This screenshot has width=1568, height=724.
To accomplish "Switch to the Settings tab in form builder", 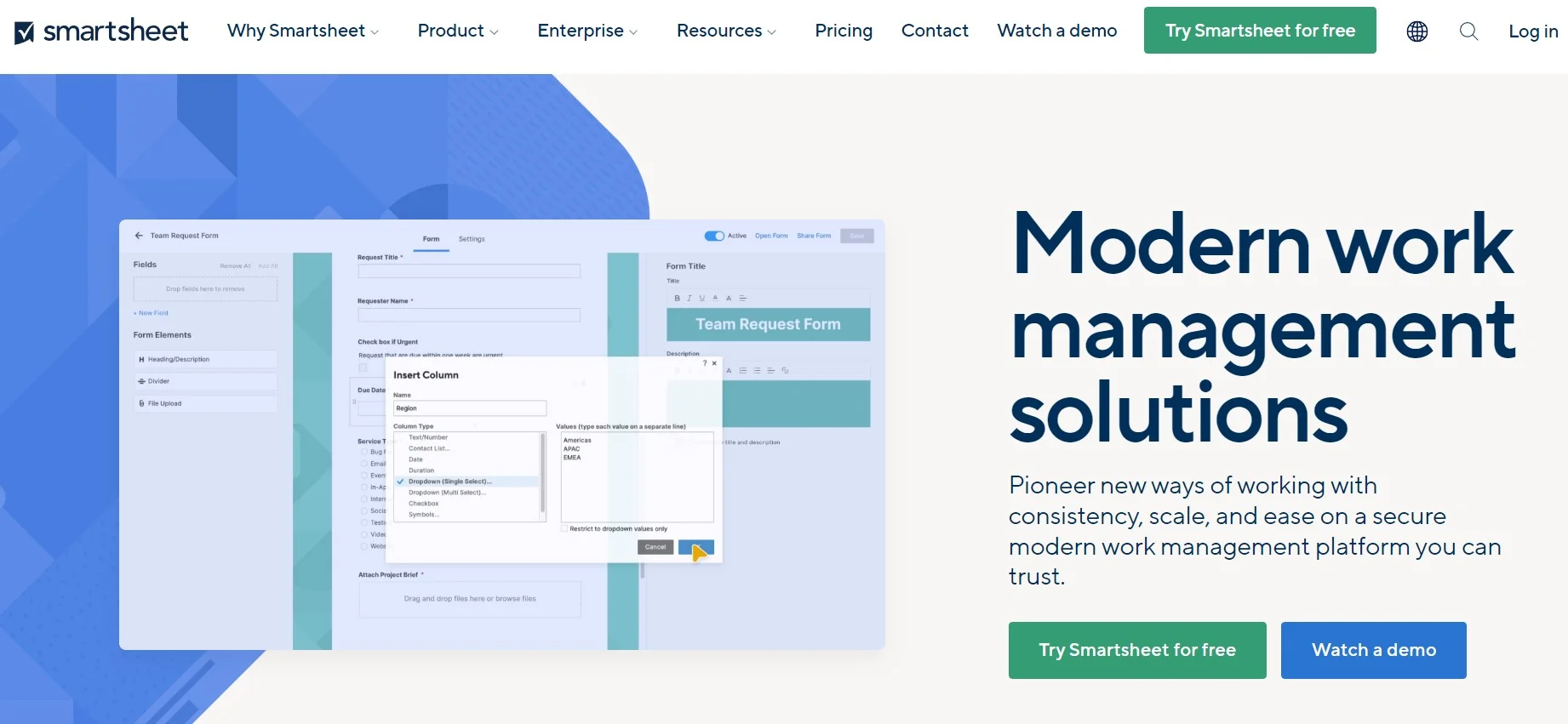I will 472,239.
